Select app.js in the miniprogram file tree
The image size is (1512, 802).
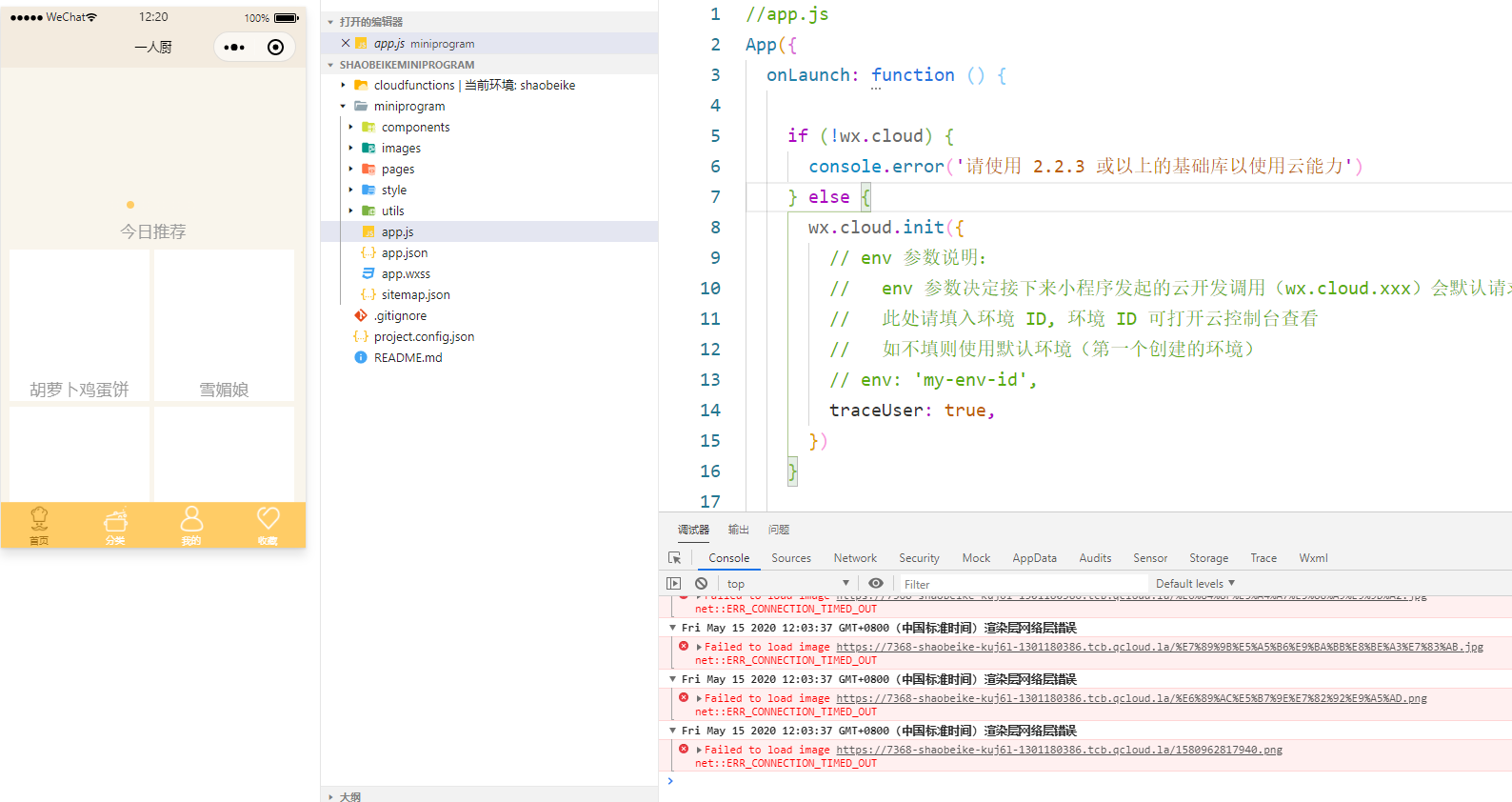click(x=489, y=231)
